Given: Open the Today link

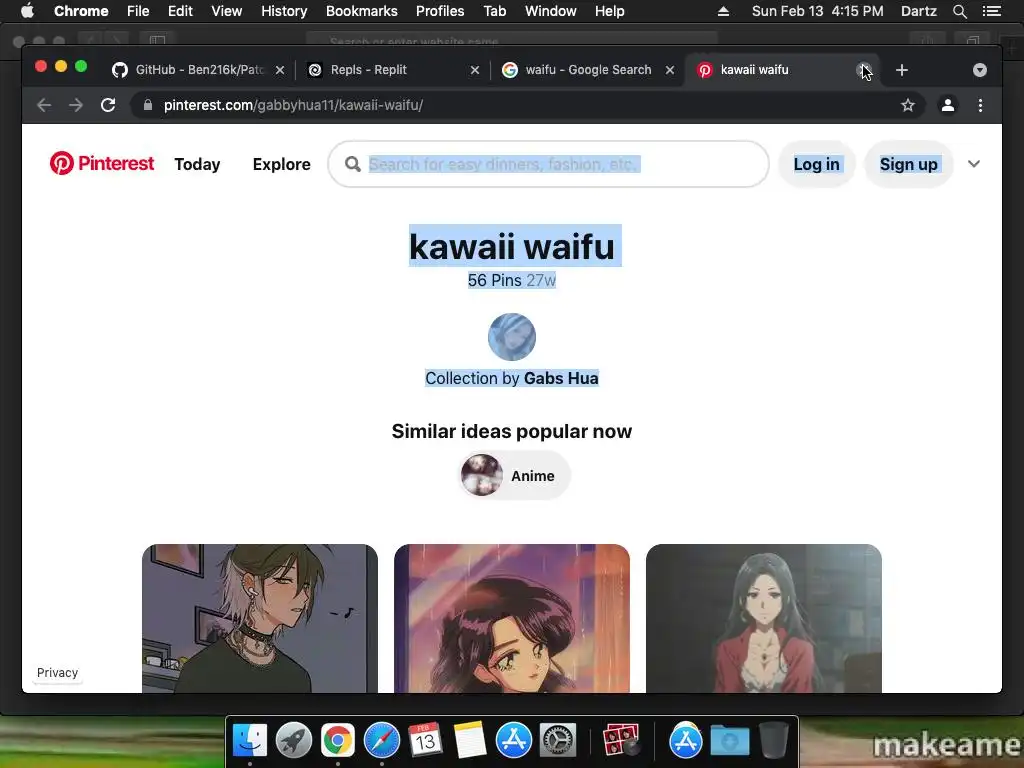Looking at the screenshot, I should (x=197, y=164).
